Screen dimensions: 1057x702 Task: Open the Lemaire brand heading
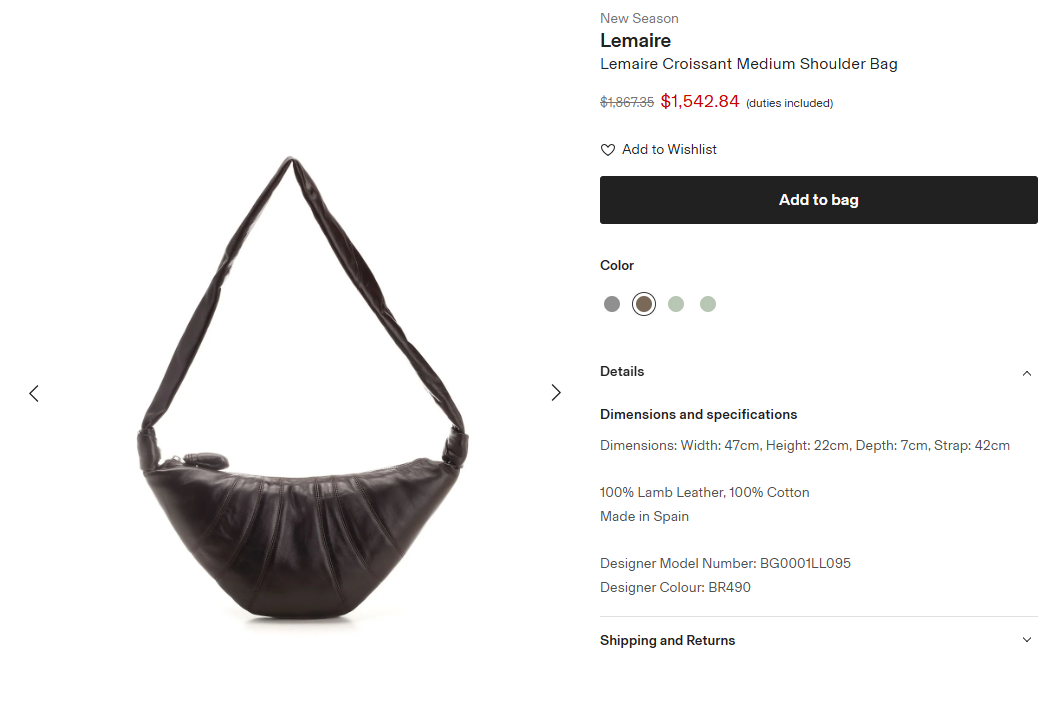635,40
